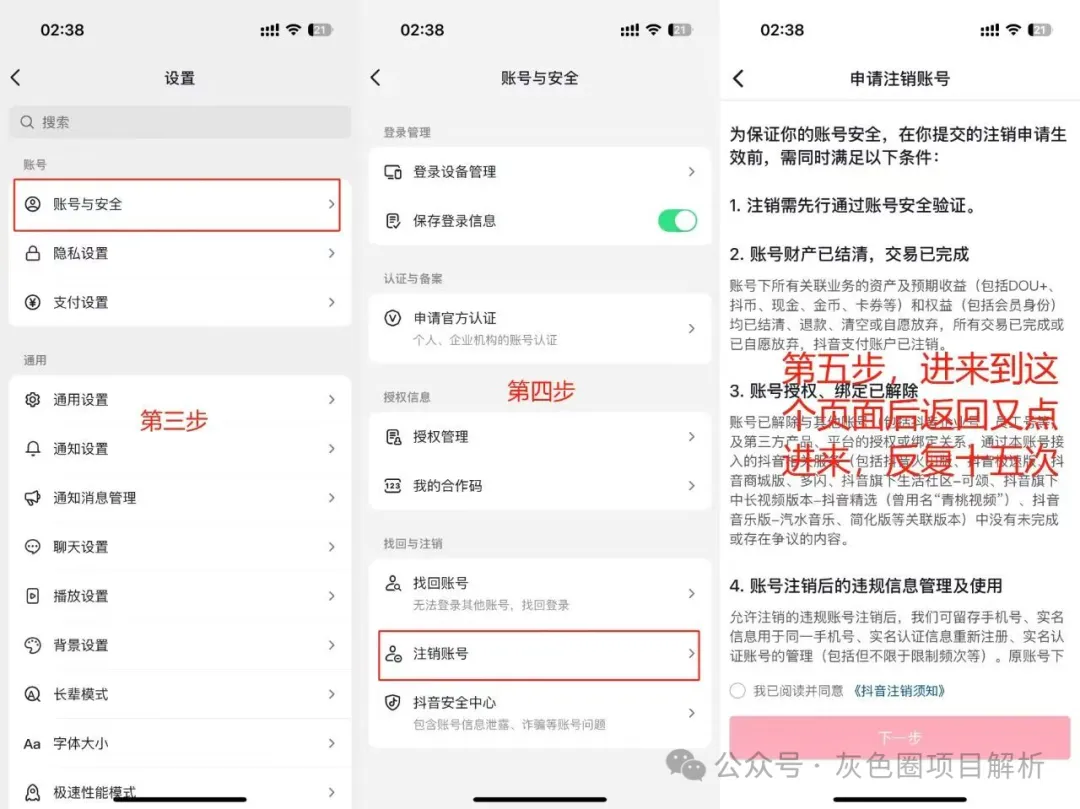Tap the shield icon for 抖音安全中心

coord(393,703)
